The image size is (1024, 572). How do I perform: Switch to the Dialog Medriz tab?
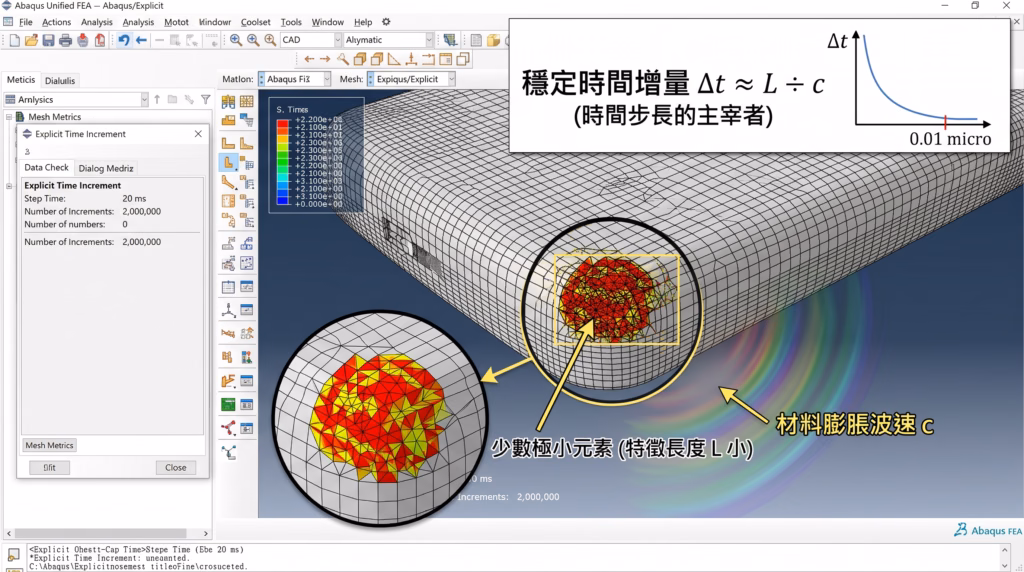(106, 168)
